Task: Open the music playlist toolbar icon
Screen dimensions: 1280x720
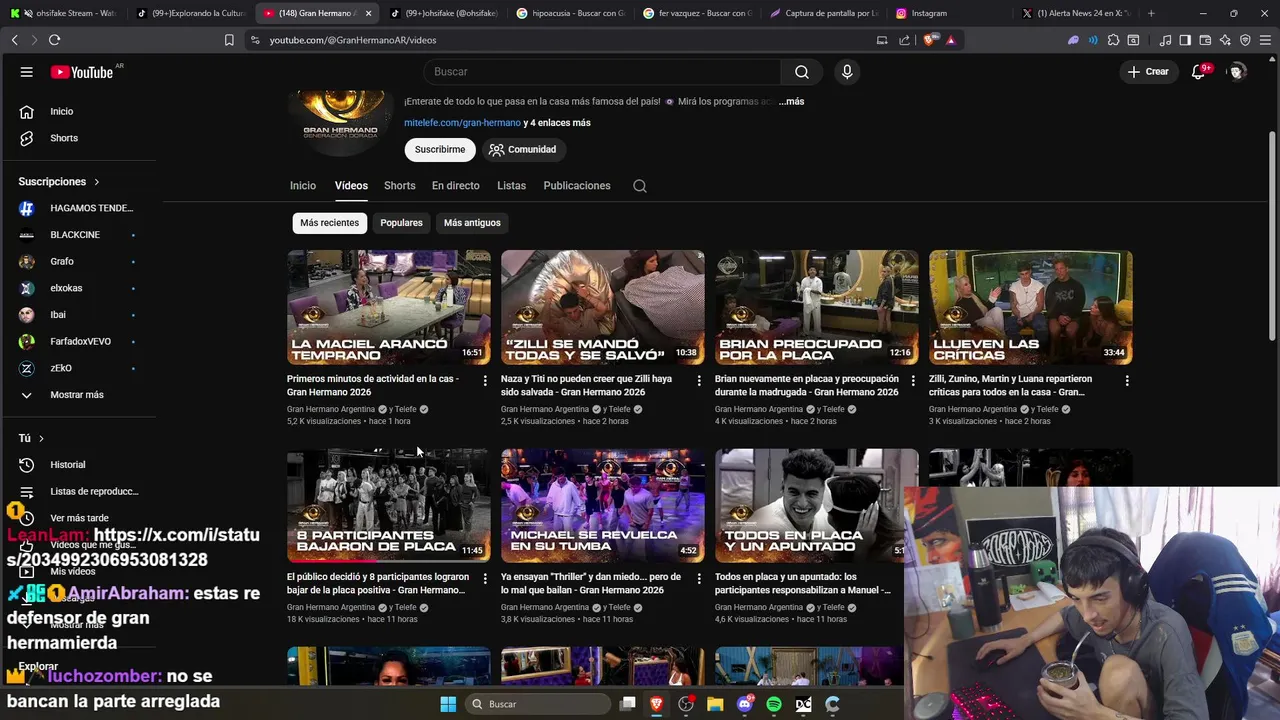Action: pyautogui.click(x=1165, y=40)
